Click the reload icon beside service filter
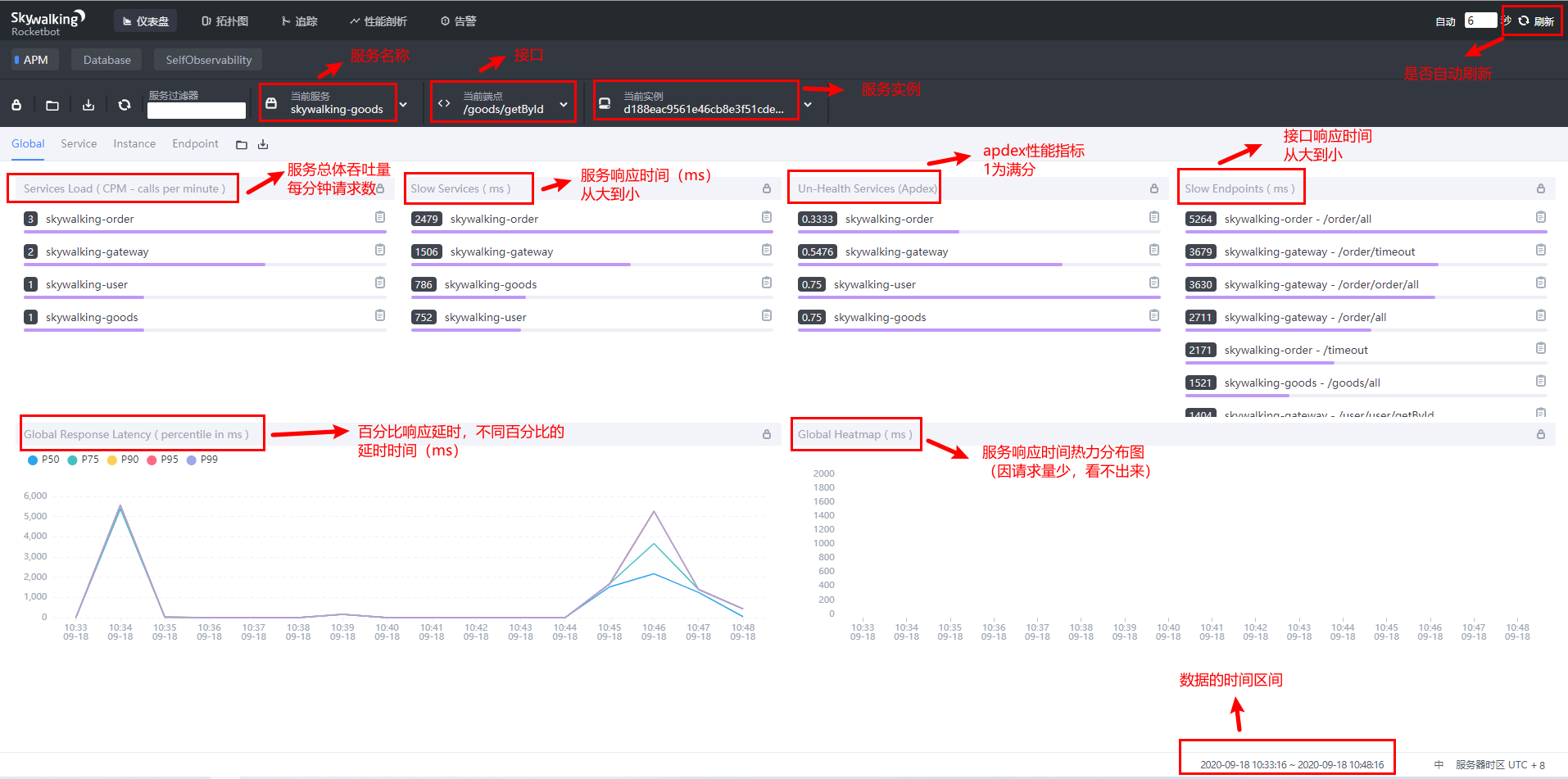Viewport: 1568px width, 779px height. point(125,105)
